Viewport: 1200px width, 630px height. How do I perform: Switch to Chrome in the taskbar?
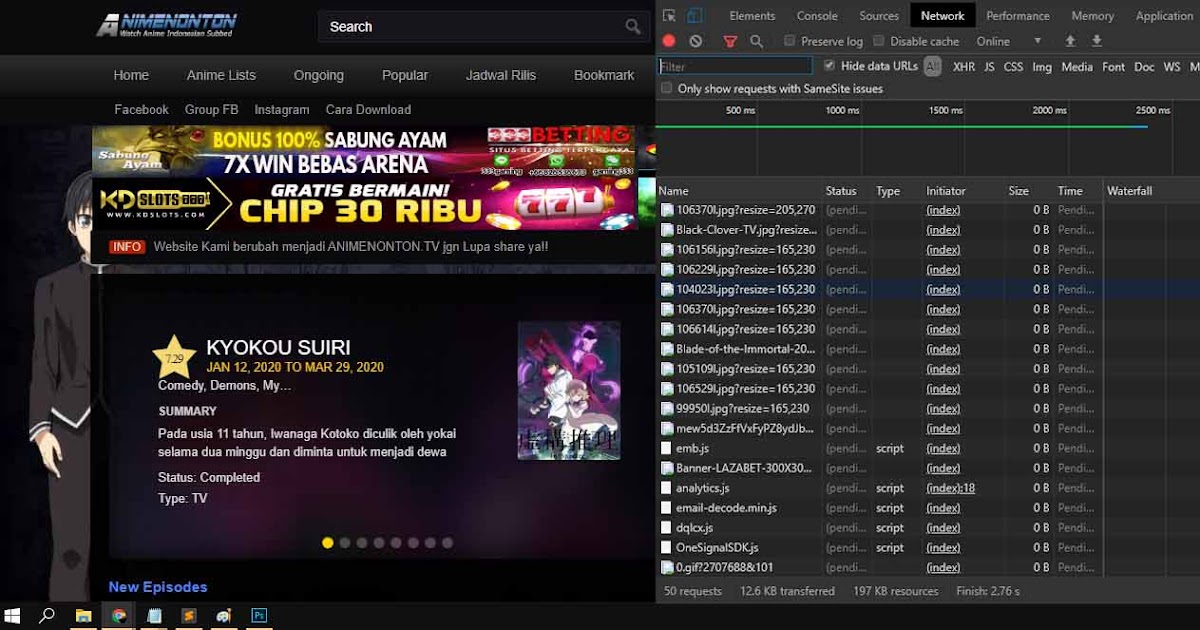[119, 616]
